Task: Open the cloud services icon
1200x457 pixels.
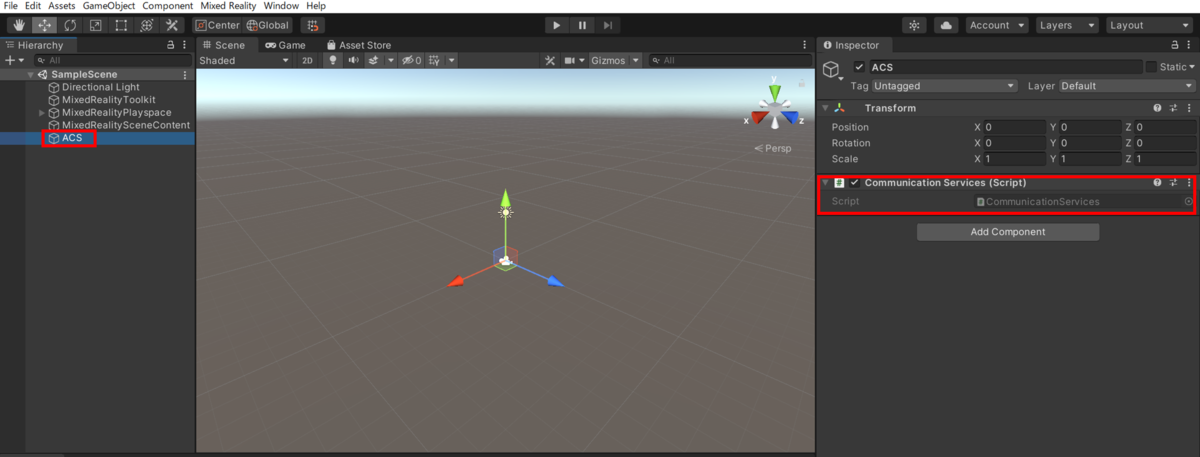Action: click(945, 25)
